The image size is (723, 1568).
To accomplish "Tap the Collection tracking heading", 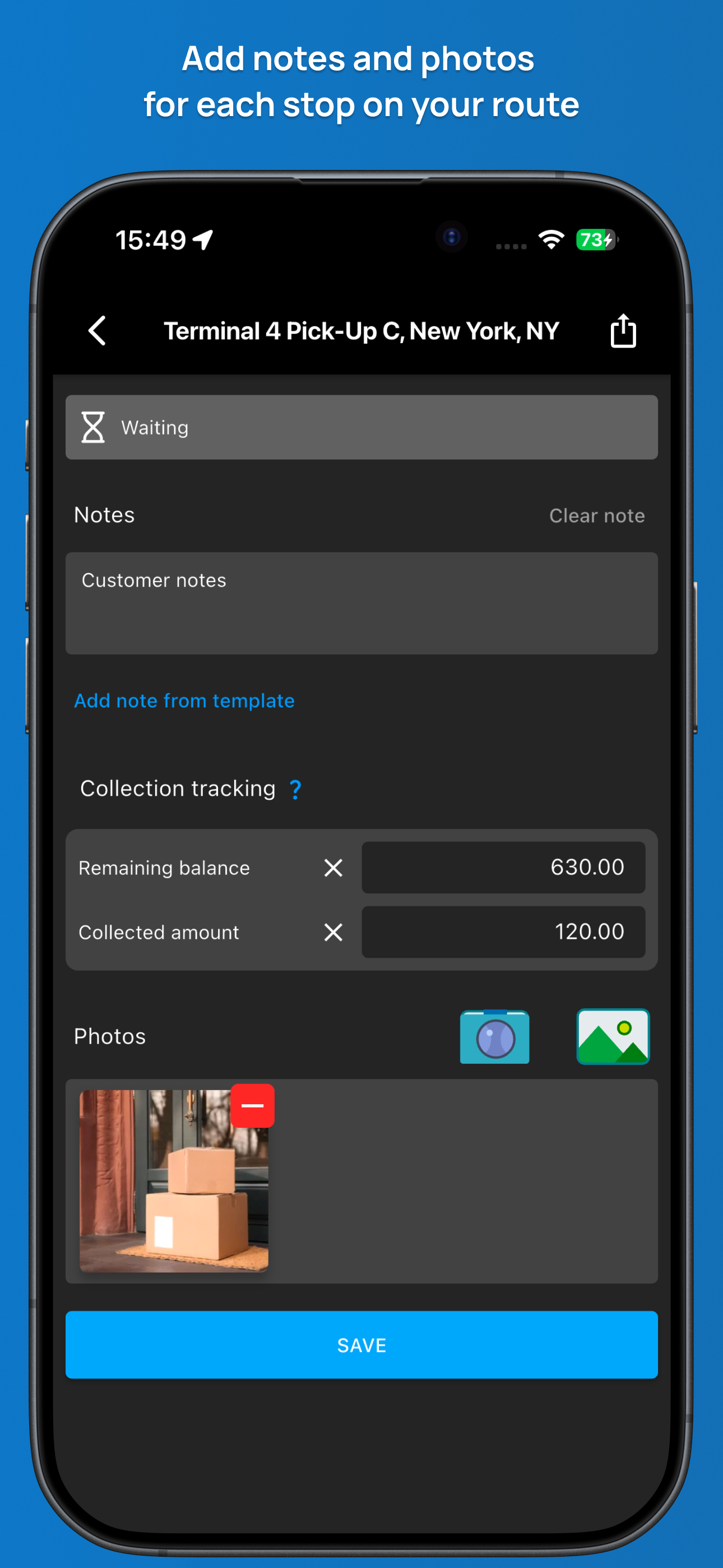I will pos(178,789).
